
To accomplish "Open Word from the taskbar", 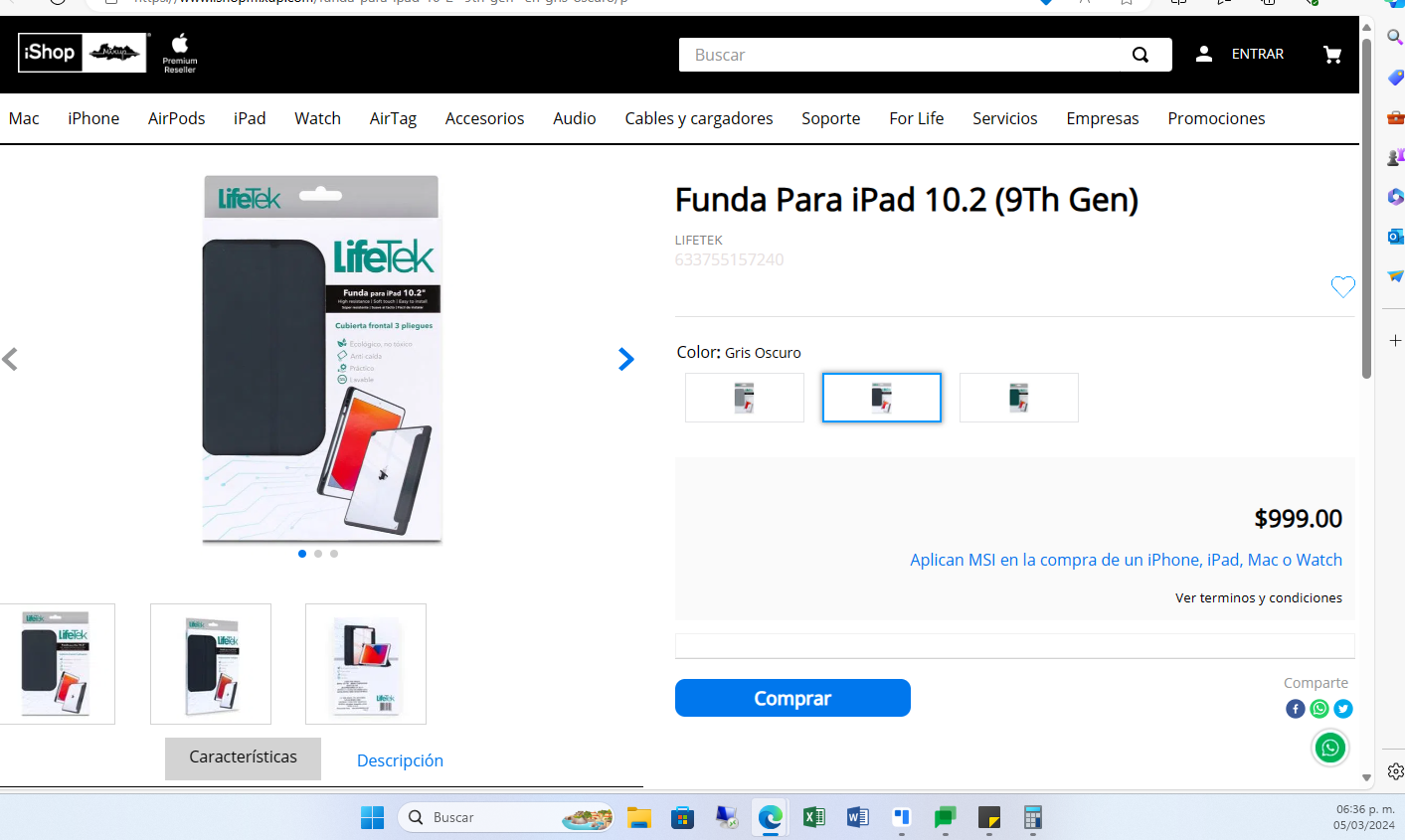I will pos(858,817).
